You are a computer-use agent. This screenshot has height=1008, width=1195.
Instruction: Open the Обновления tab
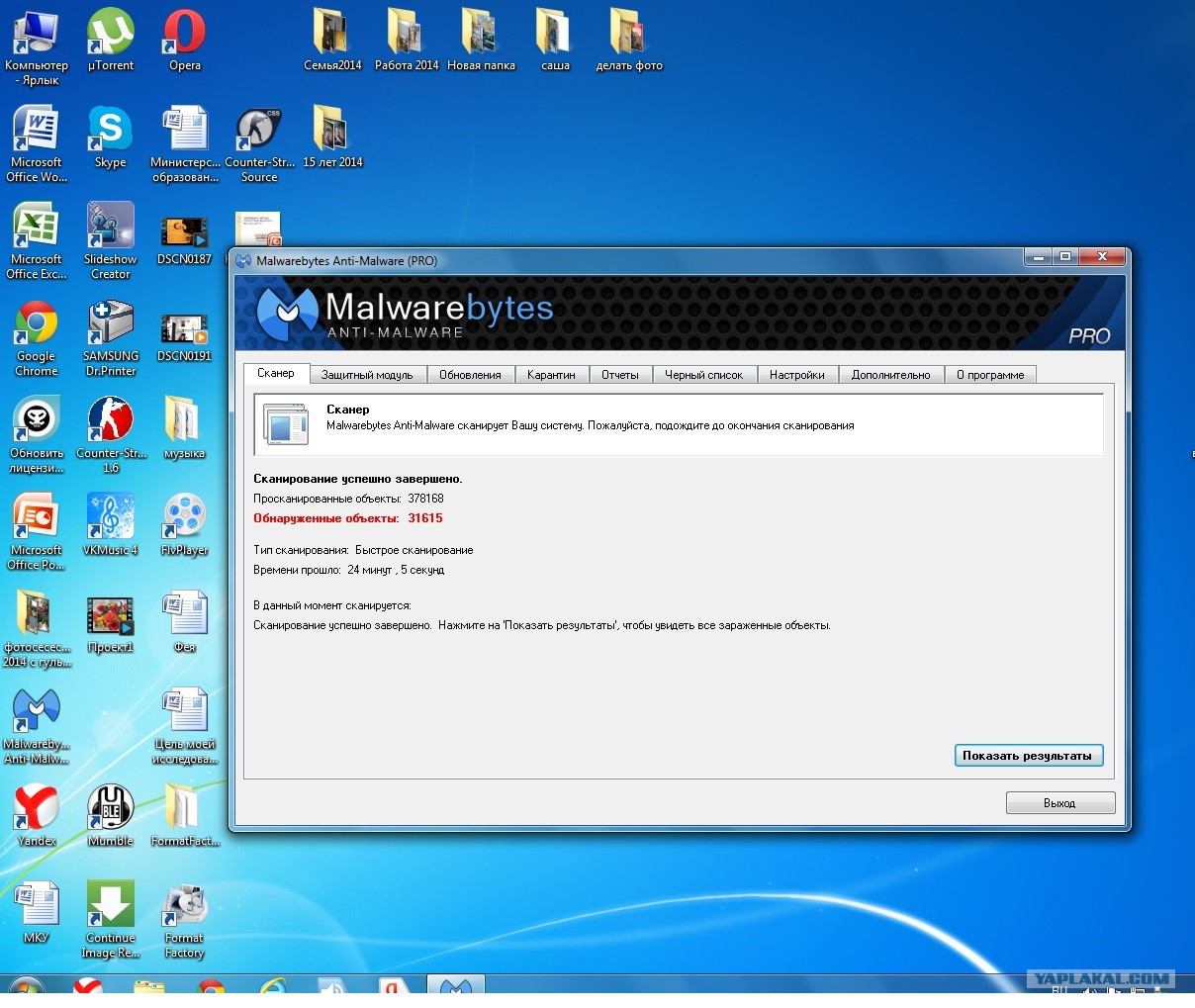(470, 375)
